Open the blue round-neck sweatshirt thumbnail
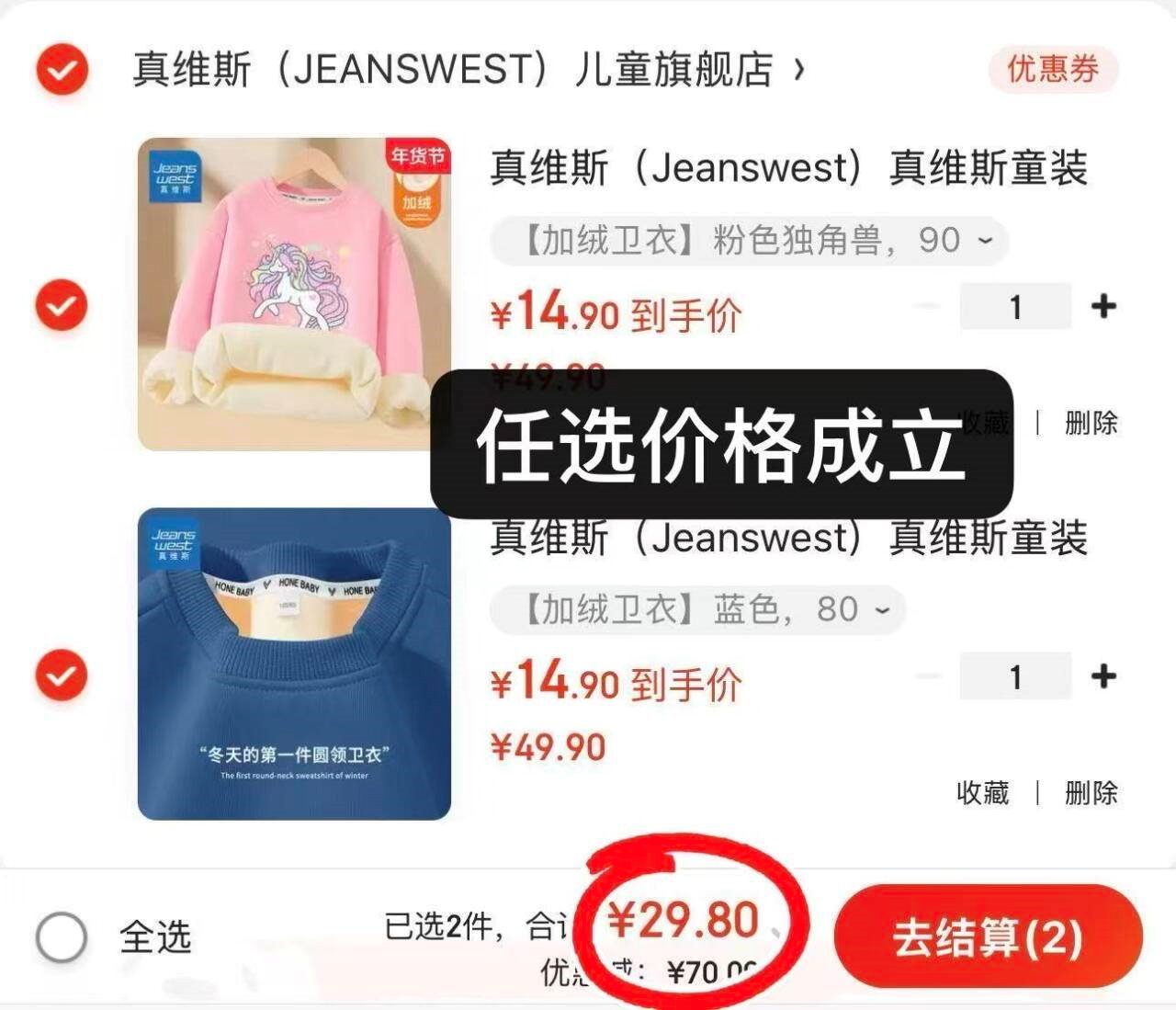The width and height of the screenshot is (1176, 1010). pos(294,664)
